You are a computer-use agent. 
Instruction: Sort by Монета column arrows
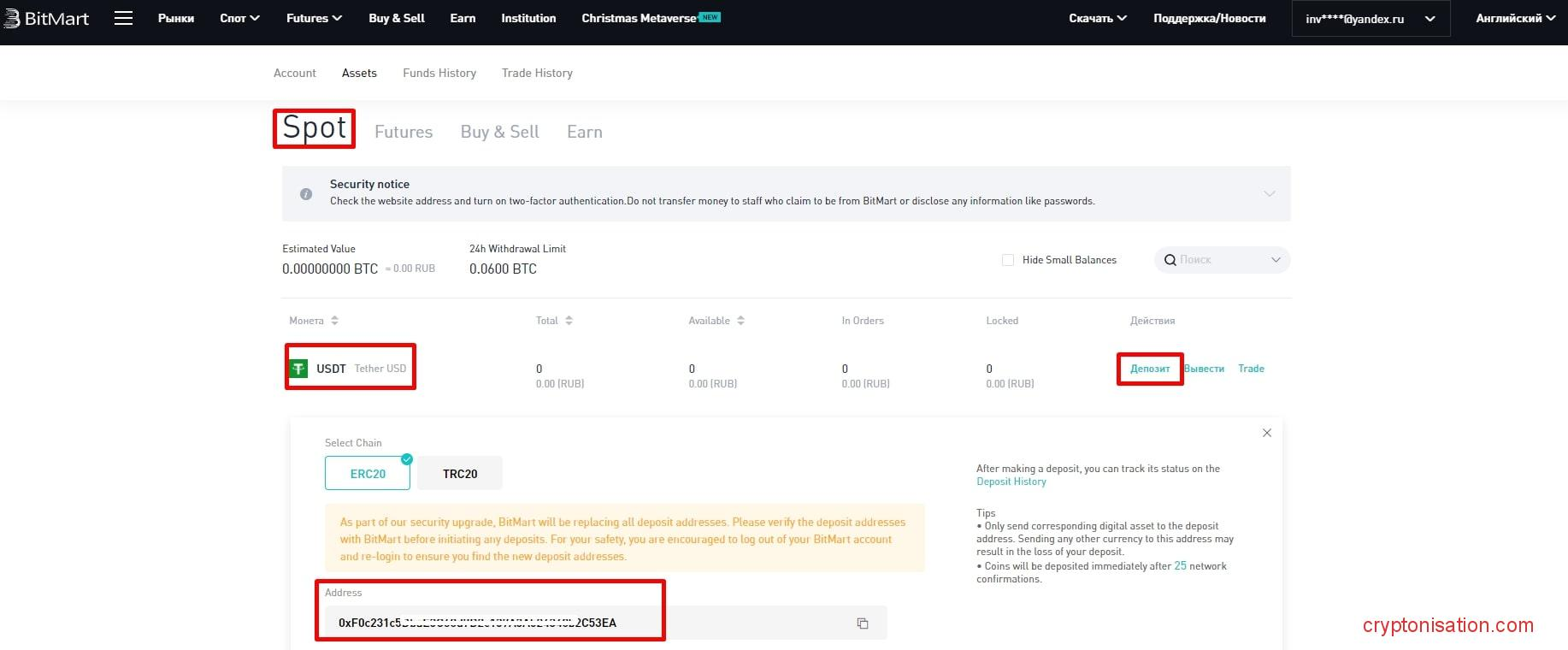pyautogui.click(x=334, y=321)
